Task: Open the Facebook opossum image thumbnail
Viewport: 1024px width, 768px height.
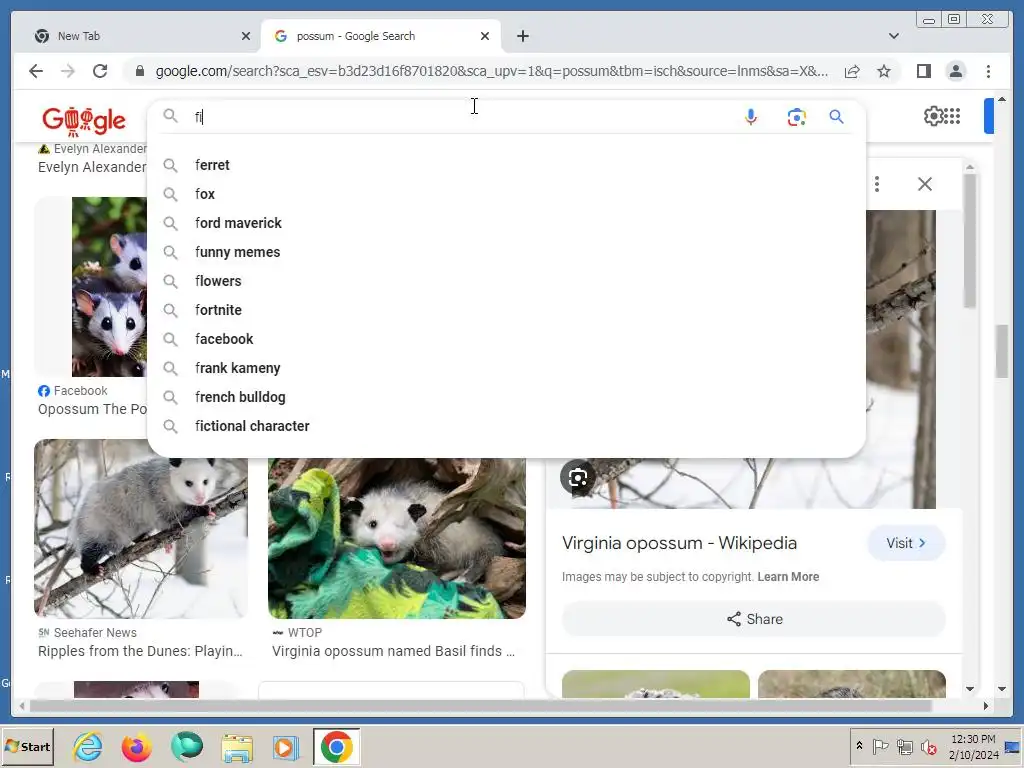Action: pos(109,287)
